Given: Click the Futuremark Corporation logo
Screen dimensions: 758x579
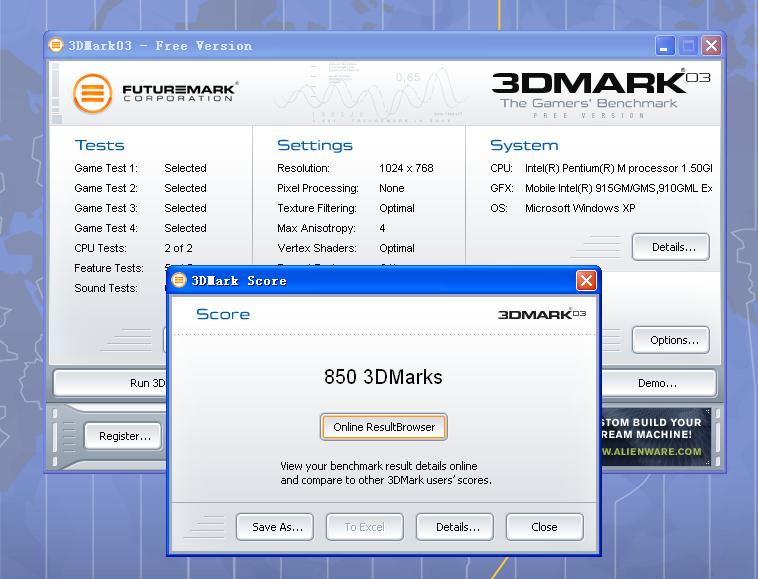Looking at the screenshot, I should [155, 94].
